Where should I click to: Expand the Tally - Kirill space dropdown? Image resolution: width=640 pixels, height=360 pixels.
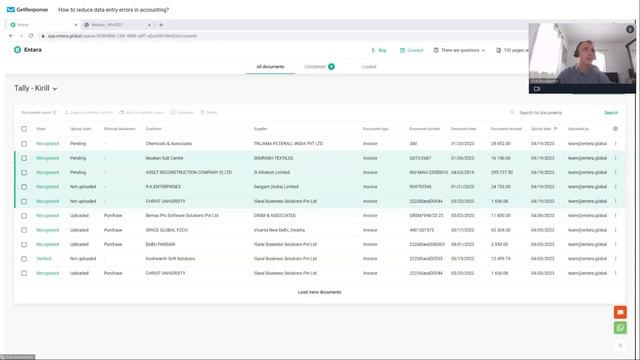point(36,88)
